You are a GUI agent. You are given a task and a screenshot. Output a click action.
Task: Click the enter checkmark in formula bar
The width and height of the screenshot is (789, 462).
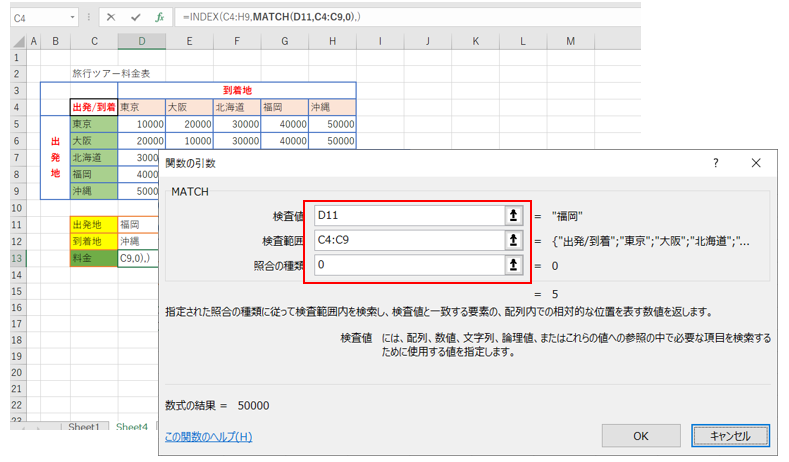(135, 18)
